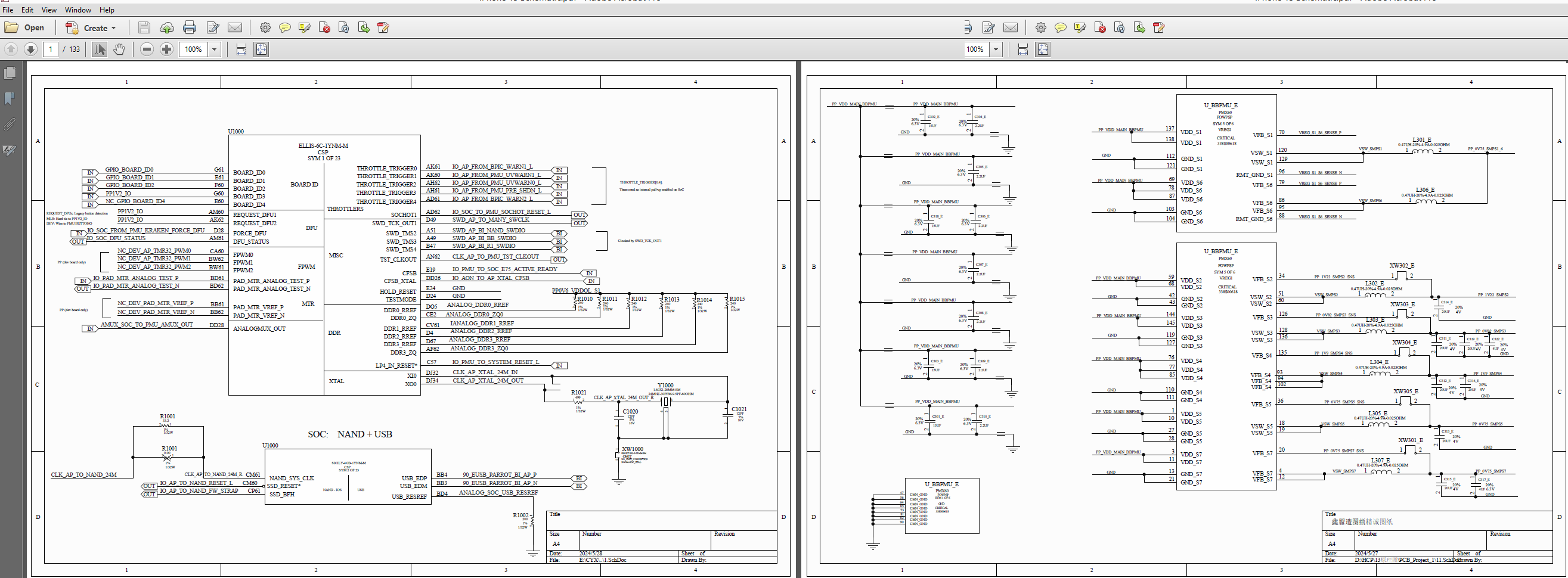Click the print icon in left window

pos(190,27)
